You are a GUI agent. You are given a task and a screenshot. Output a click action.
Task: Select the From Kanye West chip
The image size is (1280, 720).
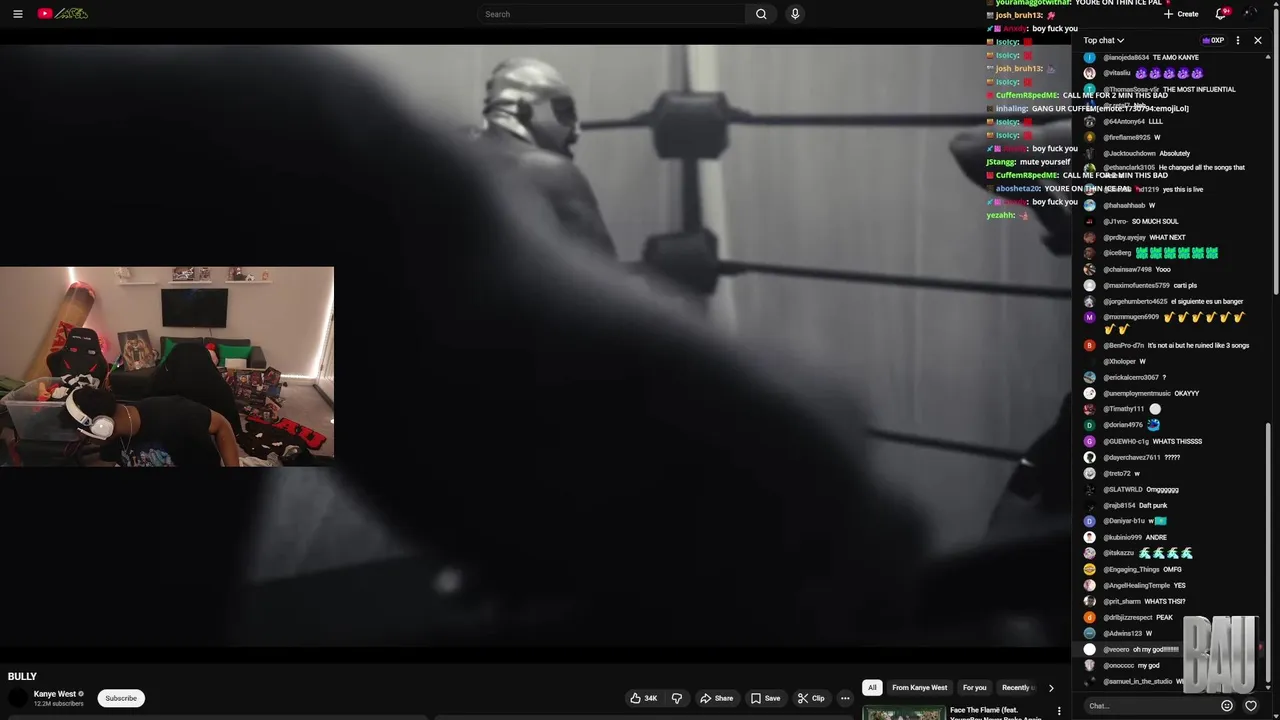pyautogui.click(x=919, y=687)
